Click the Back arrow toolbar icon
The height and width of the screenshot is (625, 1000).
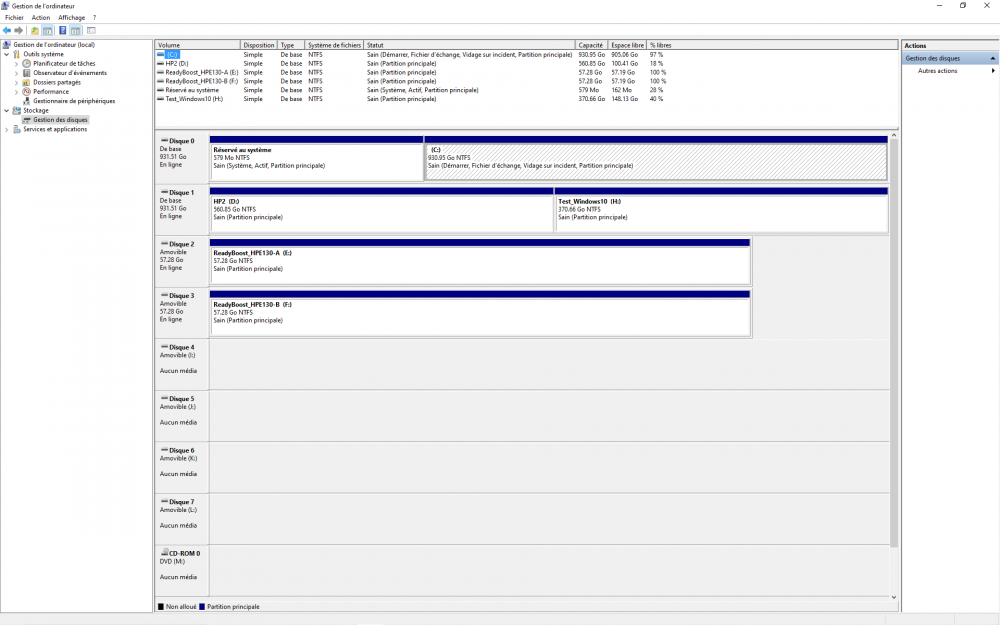pos(7,30)
